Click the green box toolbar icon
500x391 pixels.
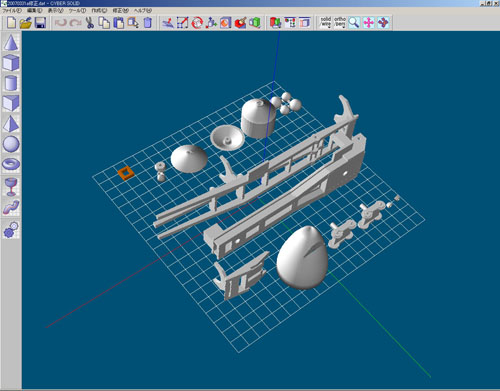255,23
